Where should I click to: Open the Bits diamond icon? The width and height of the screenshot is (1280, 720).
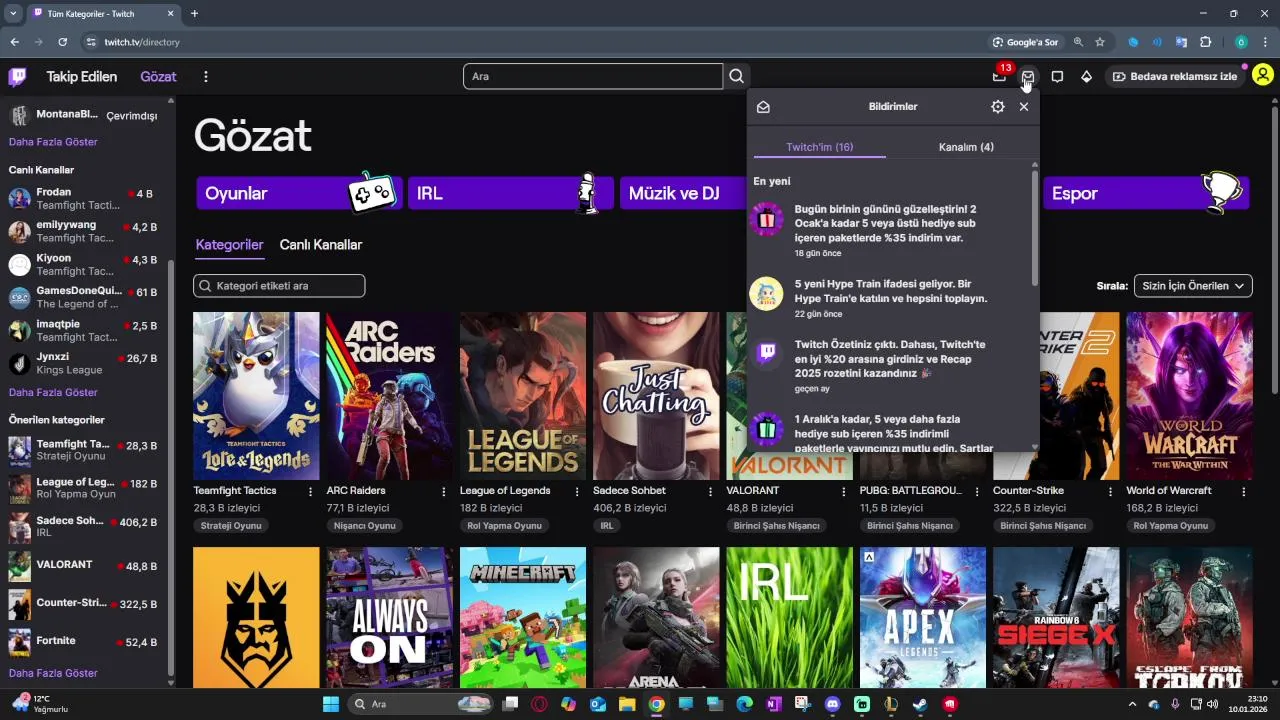(1086, 77)
